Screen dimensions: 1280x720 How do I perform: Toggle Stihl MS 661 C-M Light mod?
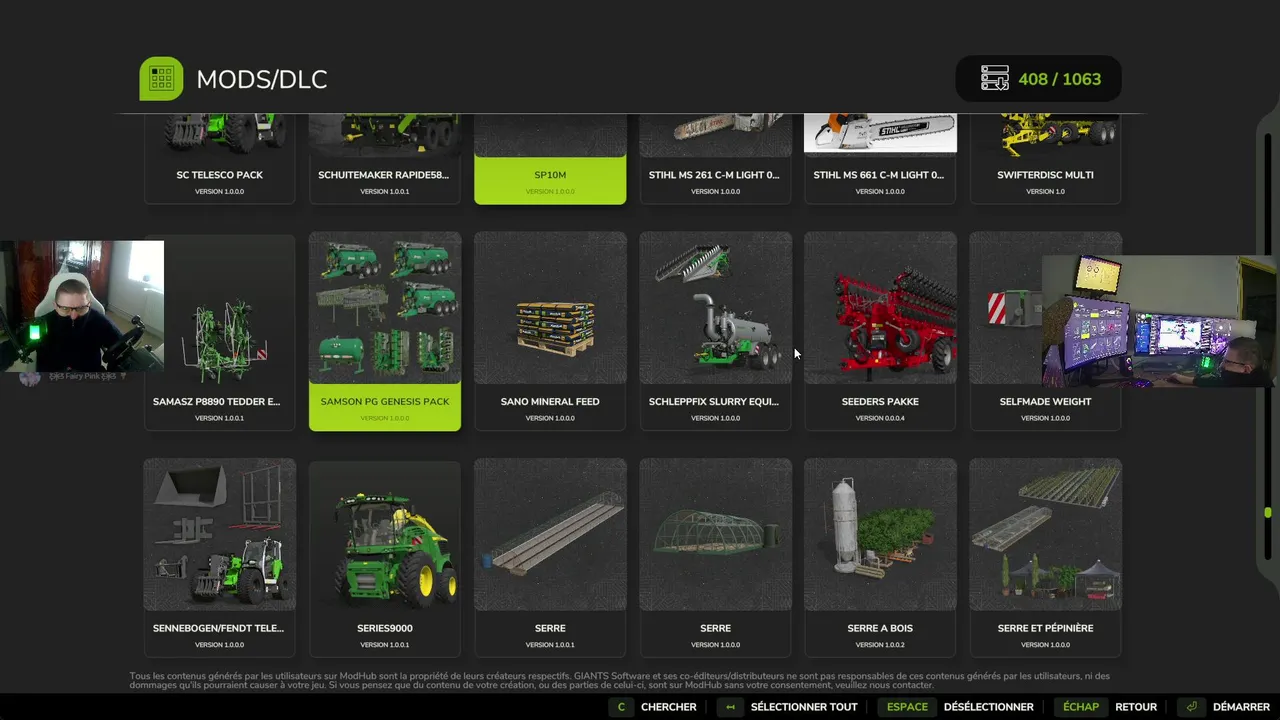click(x=880, y=158)
